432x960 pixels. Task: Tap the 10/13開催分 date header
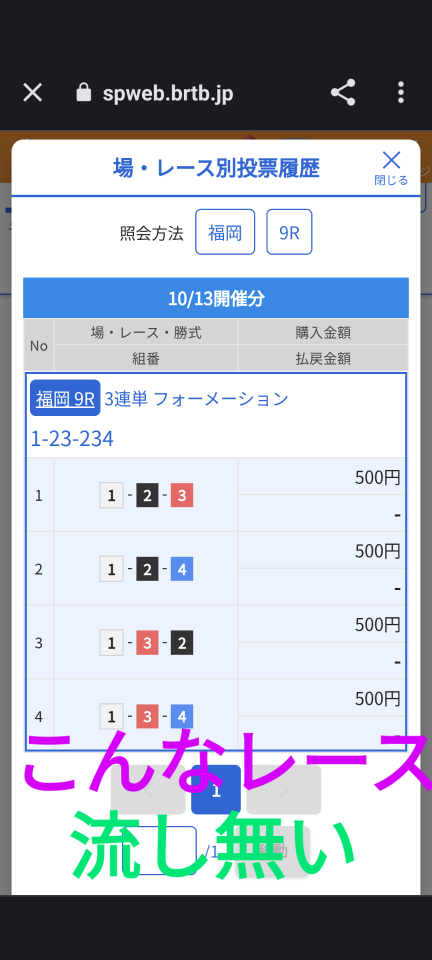click(x=216, y=298)
